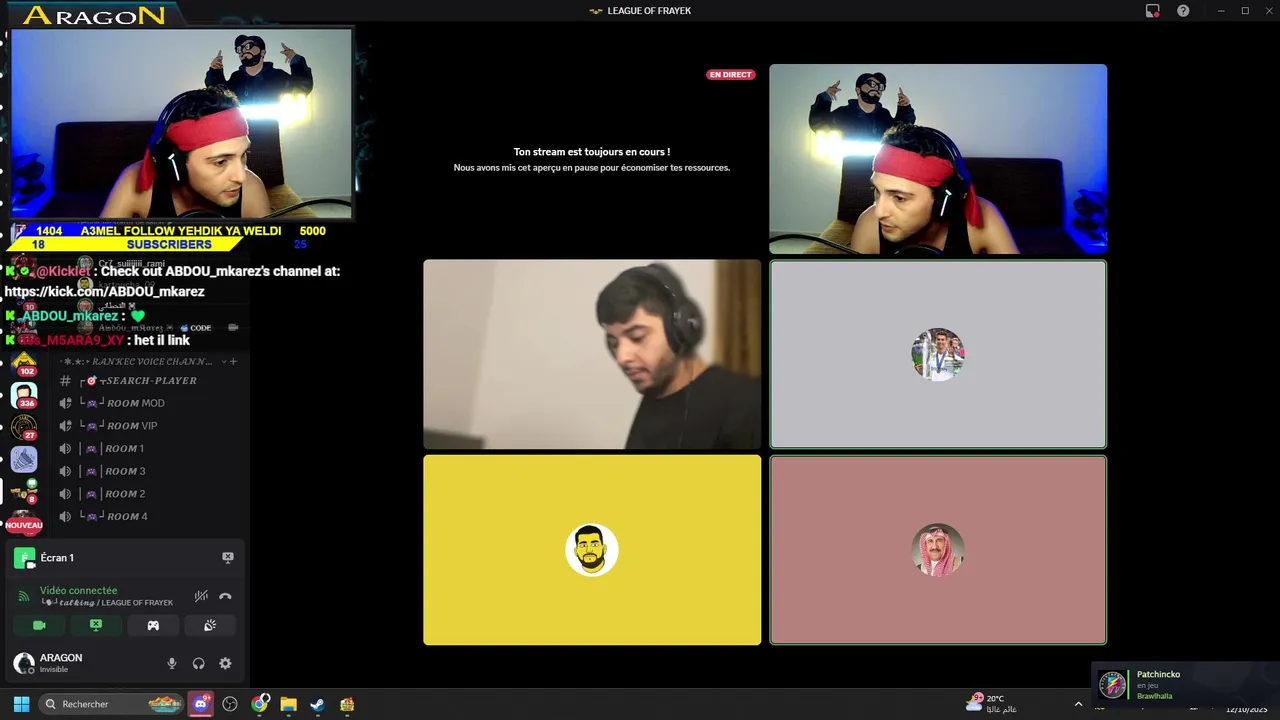Open server icon with 27 badge
The image size is (1280, 720).
point(24,427)
